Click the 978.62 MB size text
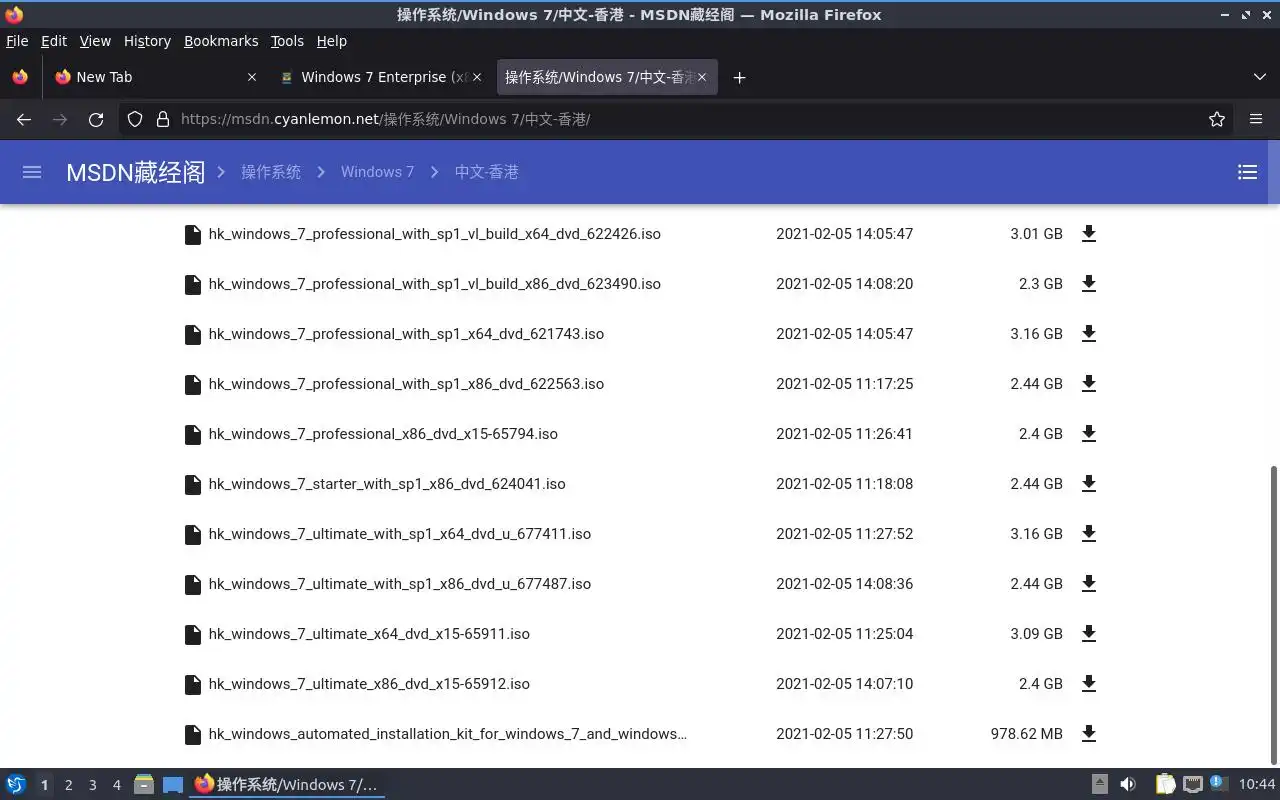1280x800 pixels. pos(1026,734)
